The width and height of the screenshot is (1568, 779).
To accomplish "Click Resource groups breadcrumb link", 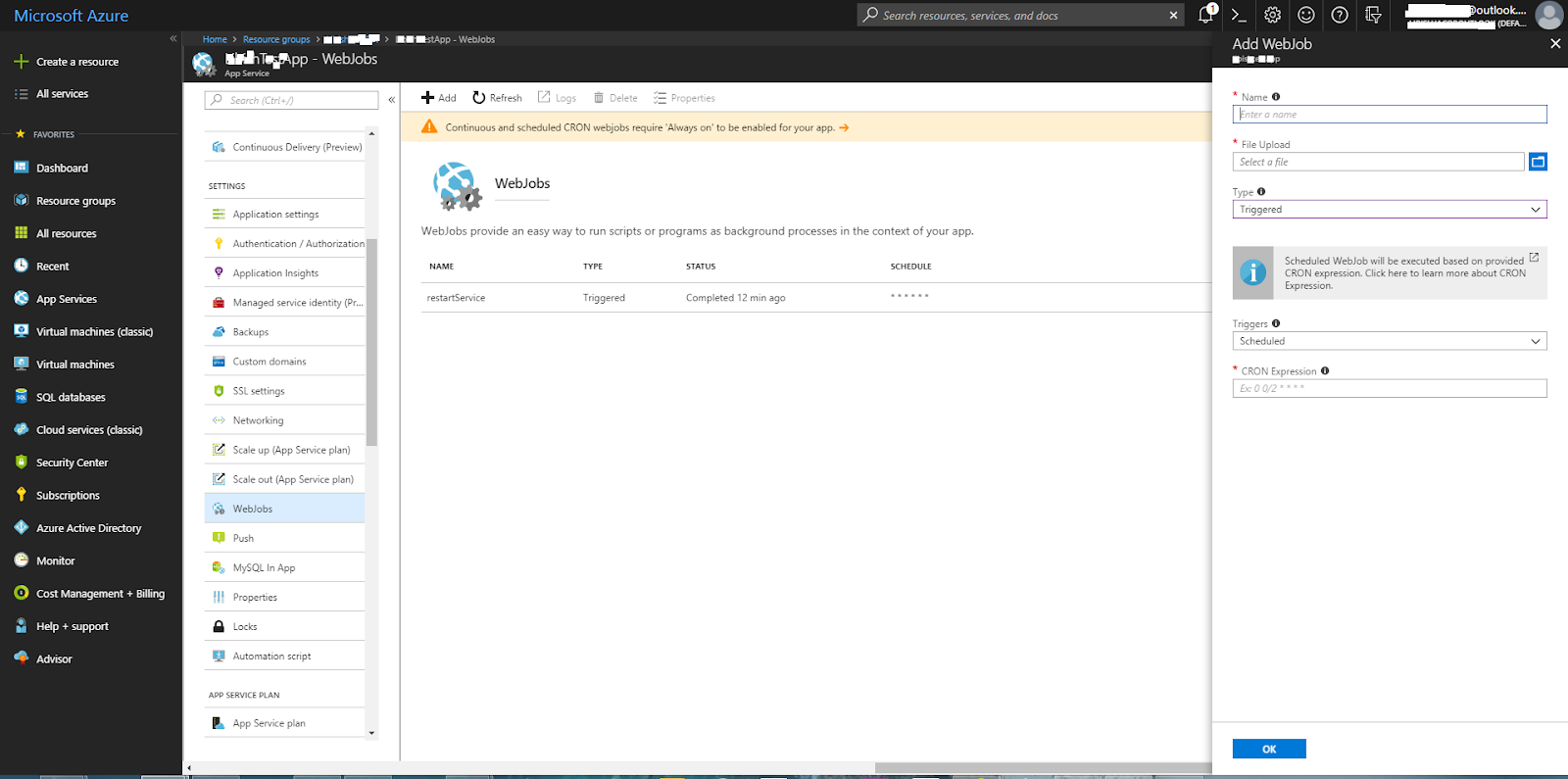I will click(276, 39).
